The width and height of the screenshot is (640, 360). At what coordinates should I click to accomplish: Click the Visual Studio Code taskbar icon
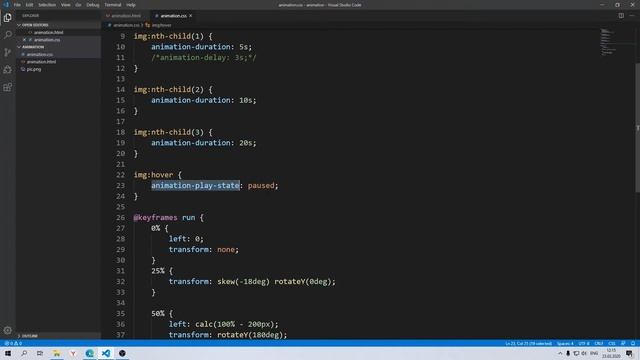[x=106, y=353]
